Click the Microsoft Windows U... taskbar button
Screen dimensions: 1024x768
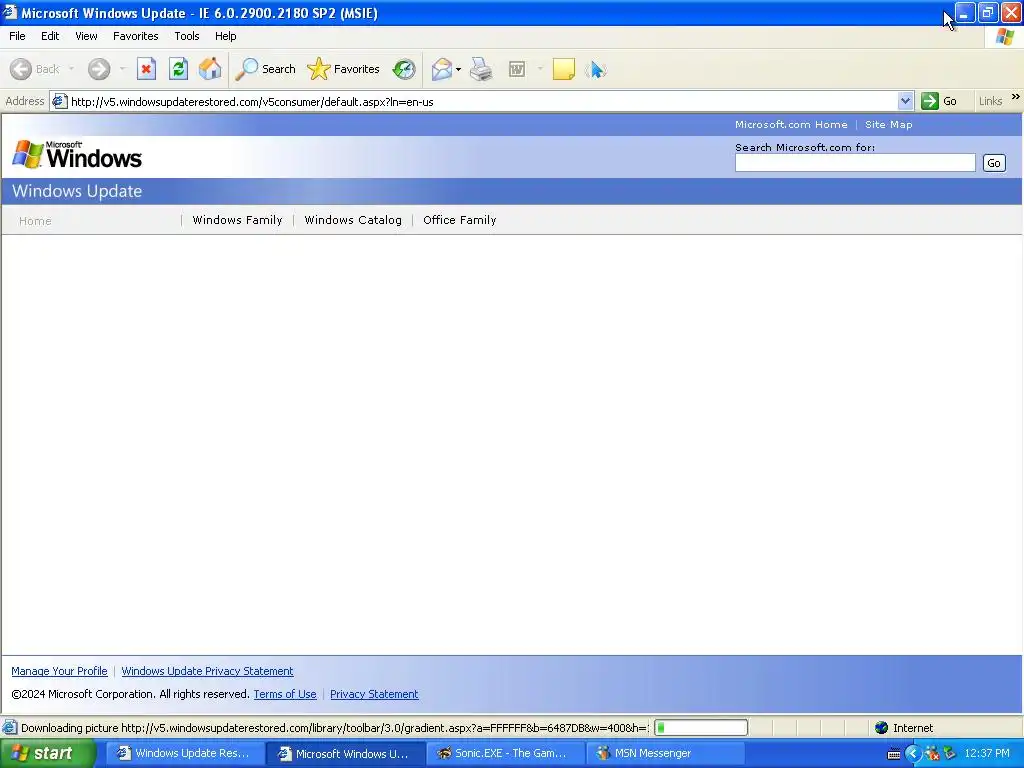coord(345,754)
